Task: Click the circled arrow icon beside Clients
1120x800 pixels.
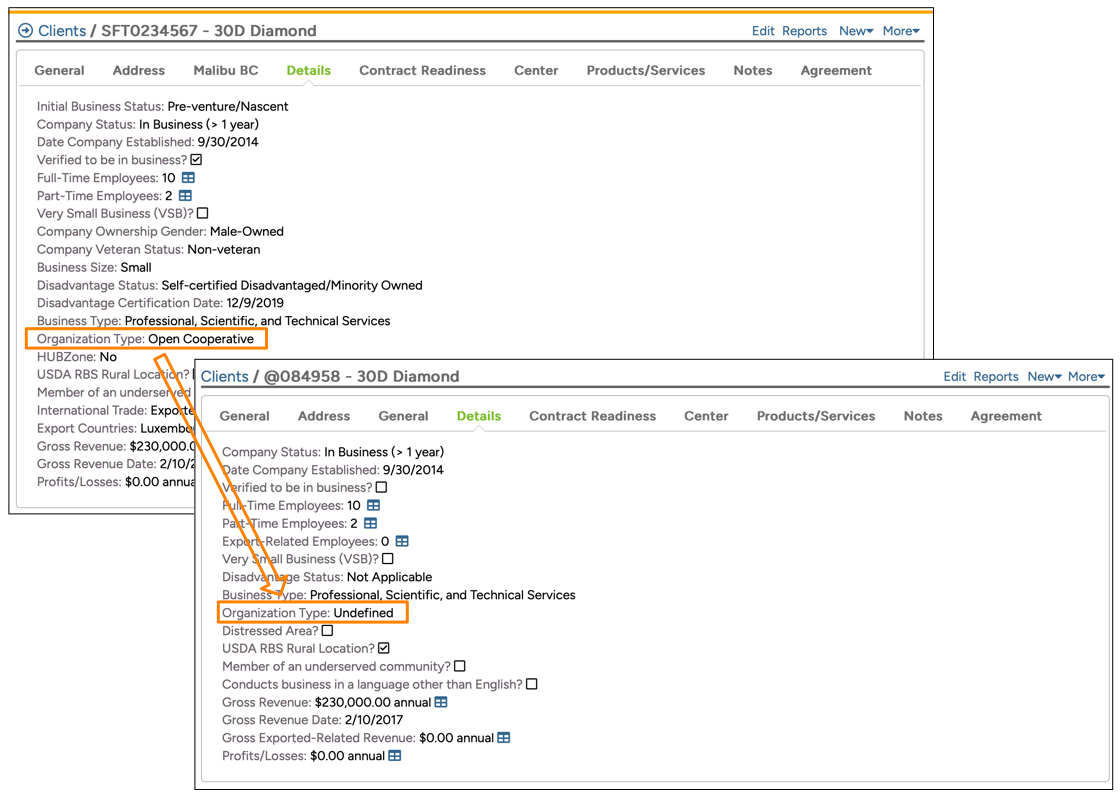Action: click(26, 31)
